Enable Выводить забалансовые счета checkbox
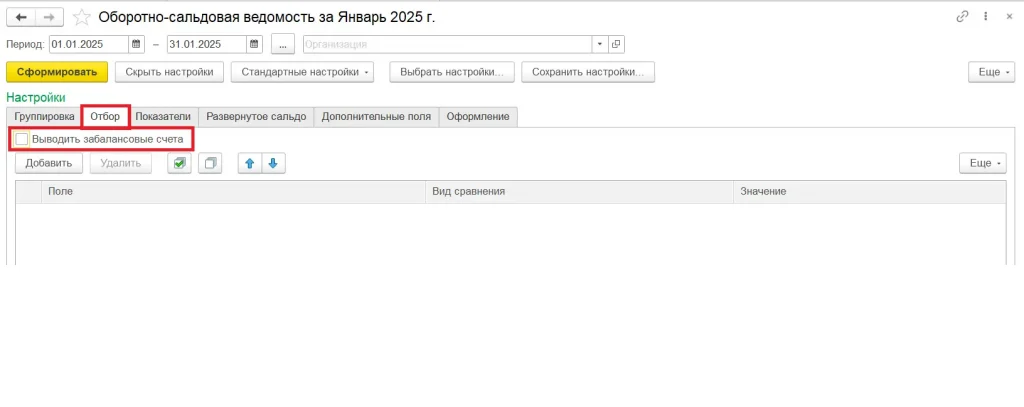The width and height of the screenshot is (1024, 407). [x=22, y=139]
